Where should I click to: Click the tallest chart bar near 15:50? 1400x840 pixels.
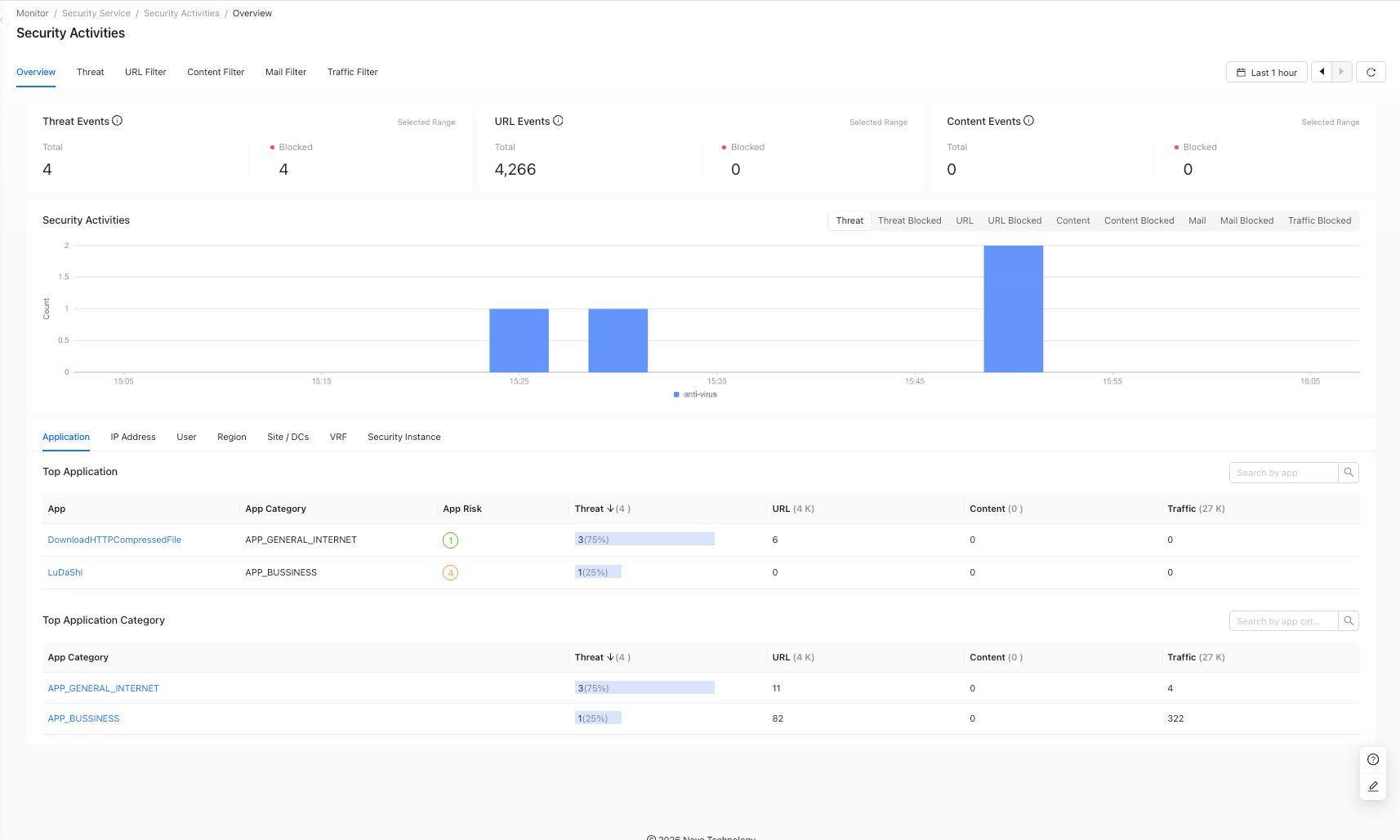1014,309
